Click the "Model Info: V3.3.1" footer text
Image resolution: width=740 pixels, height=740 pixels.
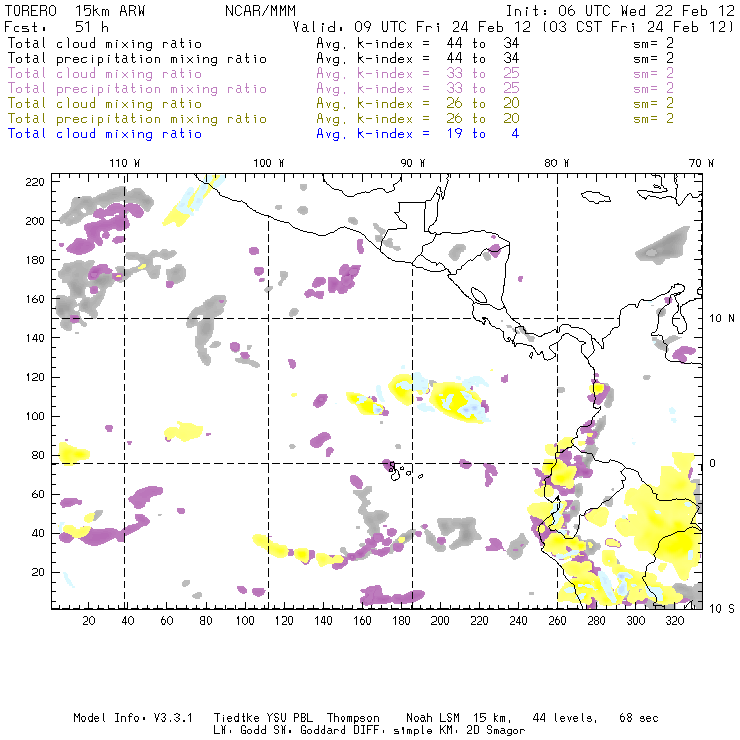[133, 718]
